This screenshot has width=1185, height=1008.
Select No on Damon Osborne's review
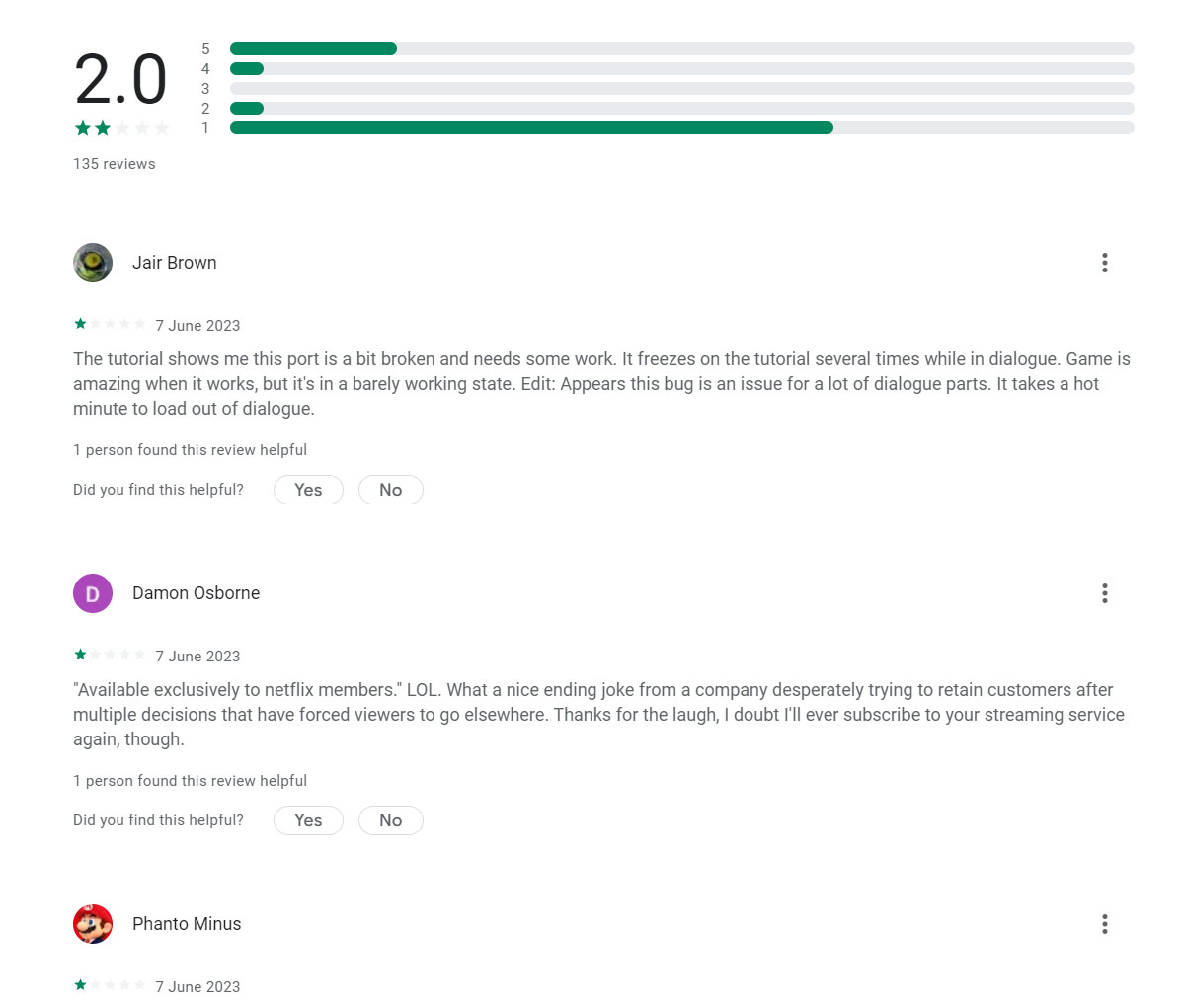click(390, 820)
